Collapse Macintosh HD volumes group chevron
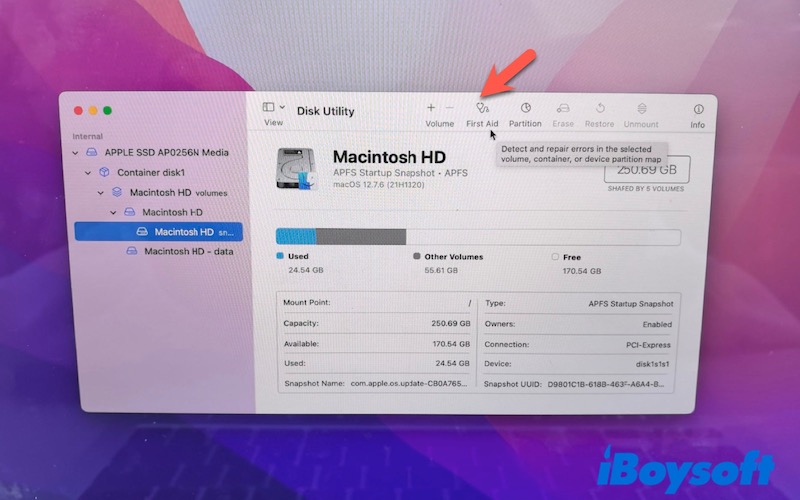800x500 pixels. (x=101, y=193)
